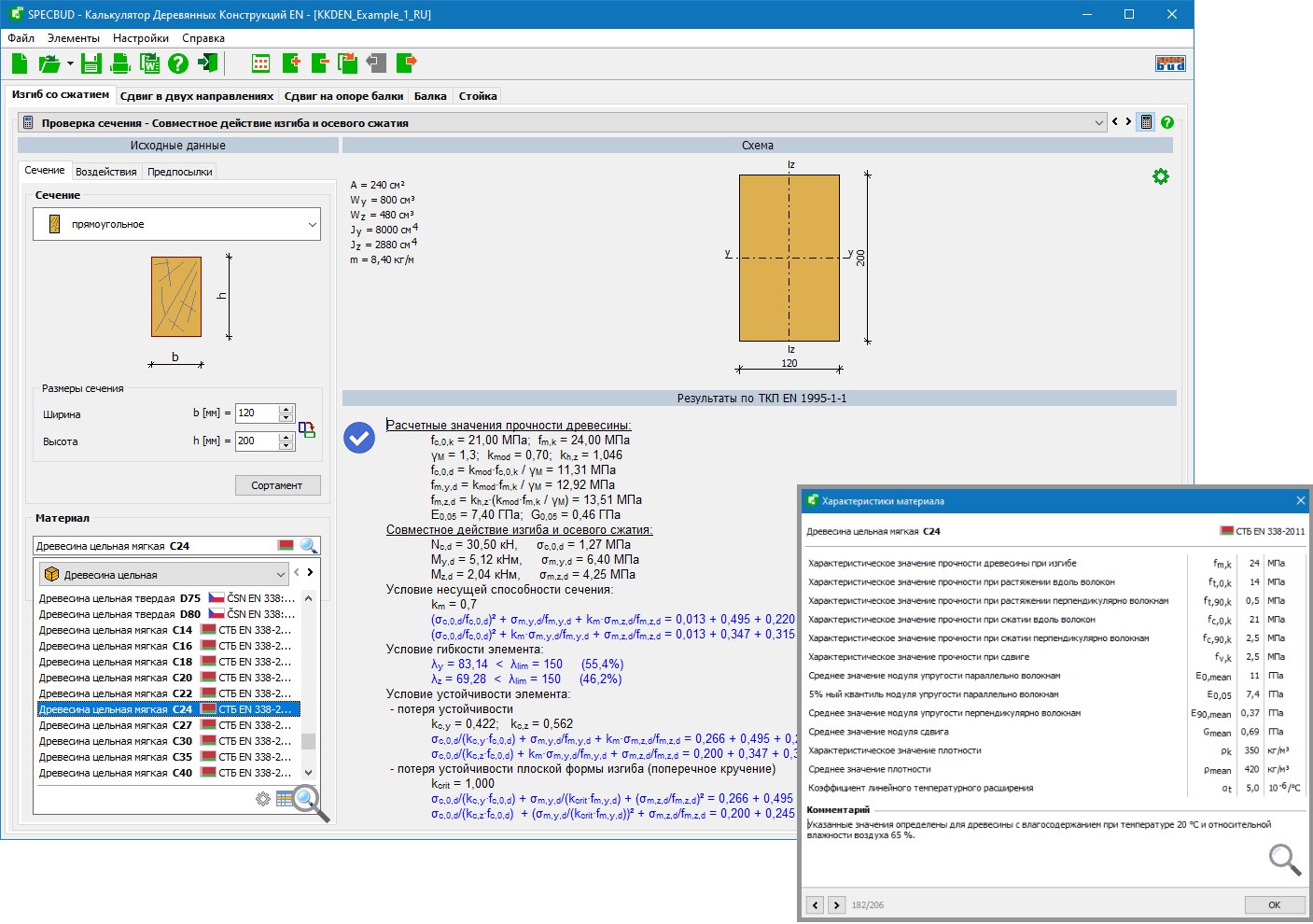Click the material list scrollbar thumb

point(308,741)
